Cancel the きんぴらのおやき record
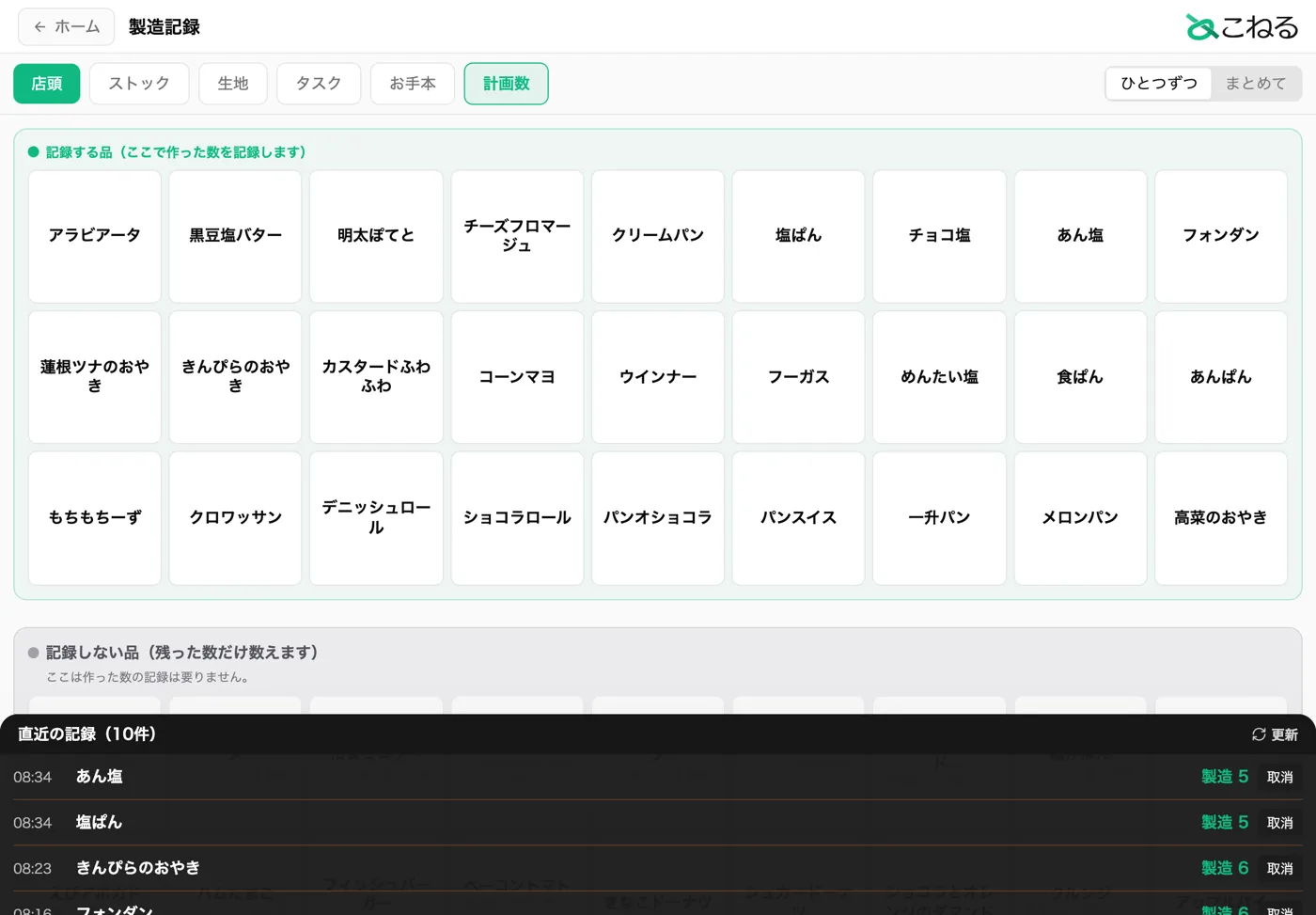 (1280, 868)
